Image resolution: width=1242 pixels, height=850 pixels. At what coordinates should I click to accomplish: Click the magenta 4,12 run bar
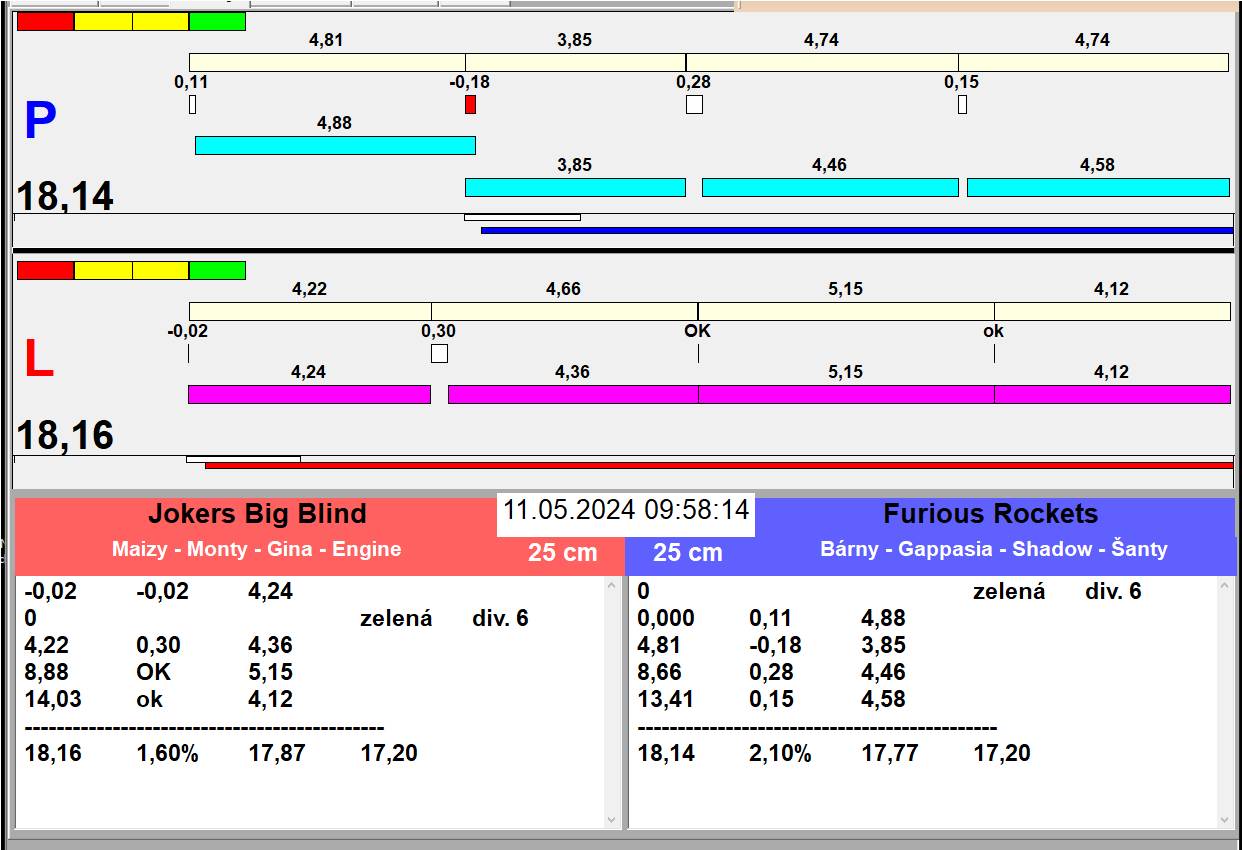1112,394
